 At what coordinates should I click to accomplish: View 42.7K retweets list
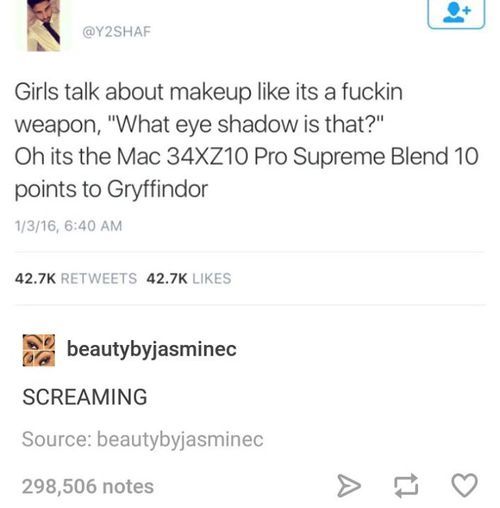click(76, 278)
